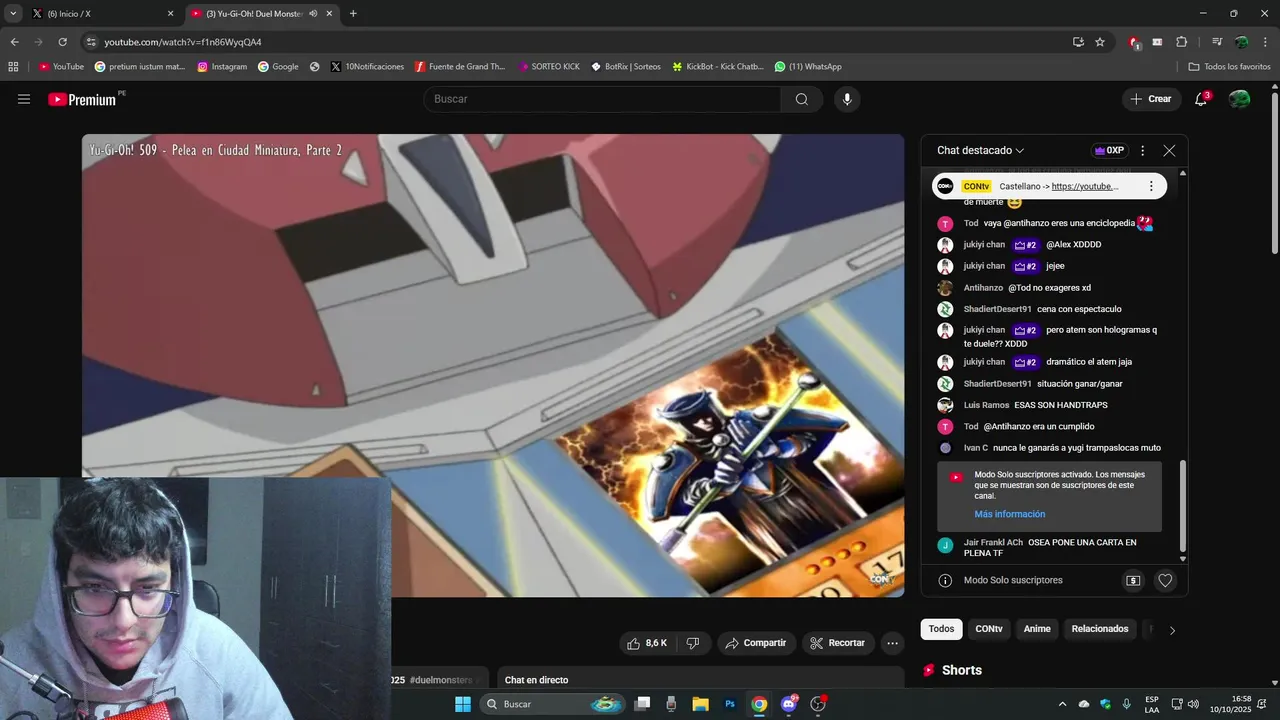The image size is (1280, 720).
Task: Close the live chat panel
Action: [x=1169, y=150]
